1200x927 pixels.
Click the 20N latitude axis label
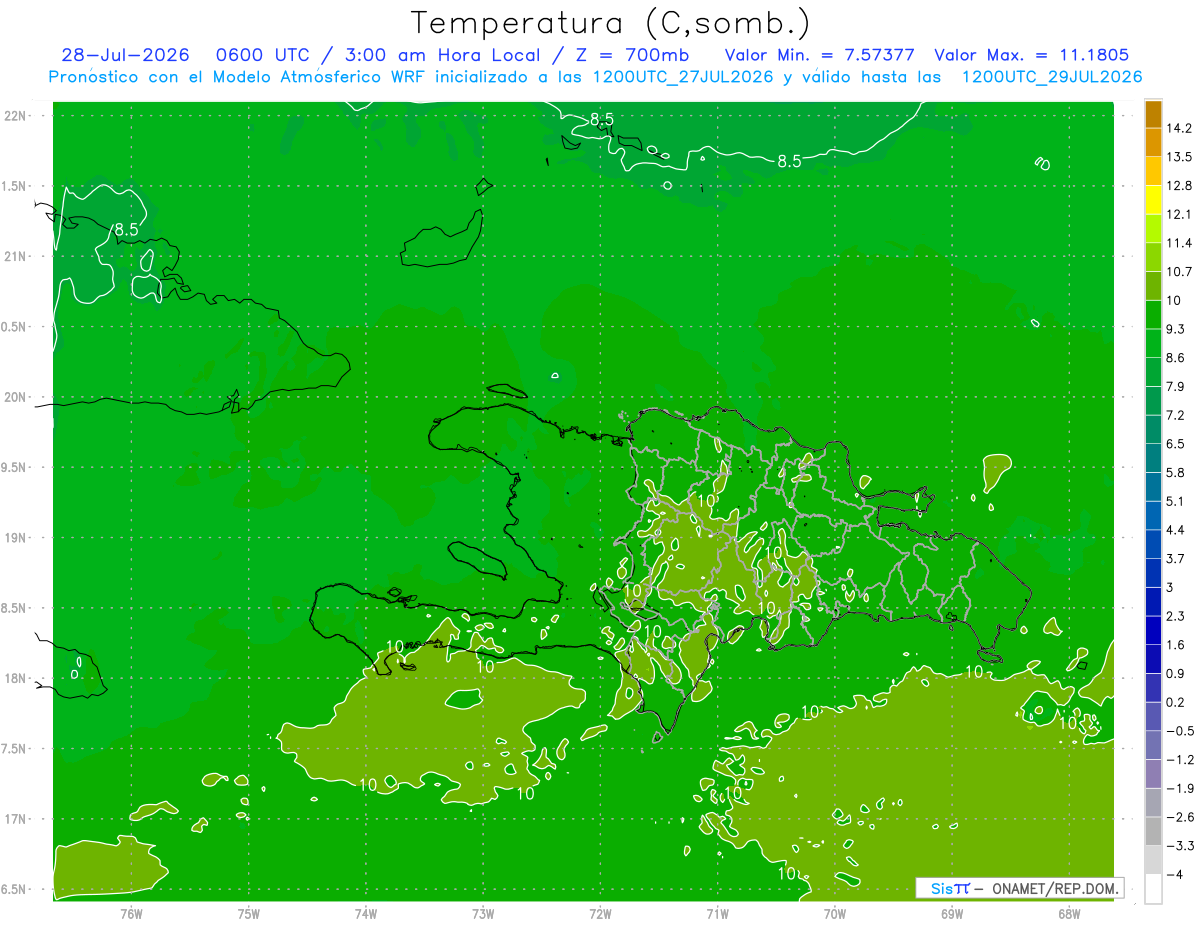tap(15, 397)
